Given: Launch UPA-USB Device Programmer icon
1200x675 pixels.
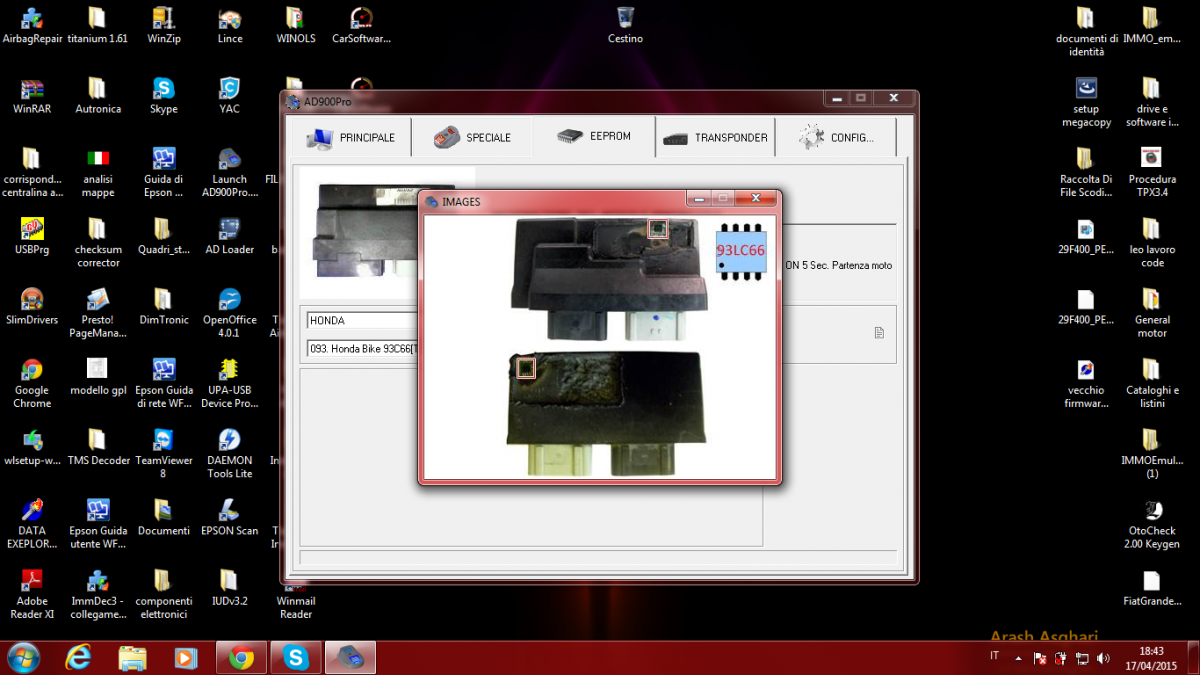Looking at the screenshot, I should tap(230, 382).
